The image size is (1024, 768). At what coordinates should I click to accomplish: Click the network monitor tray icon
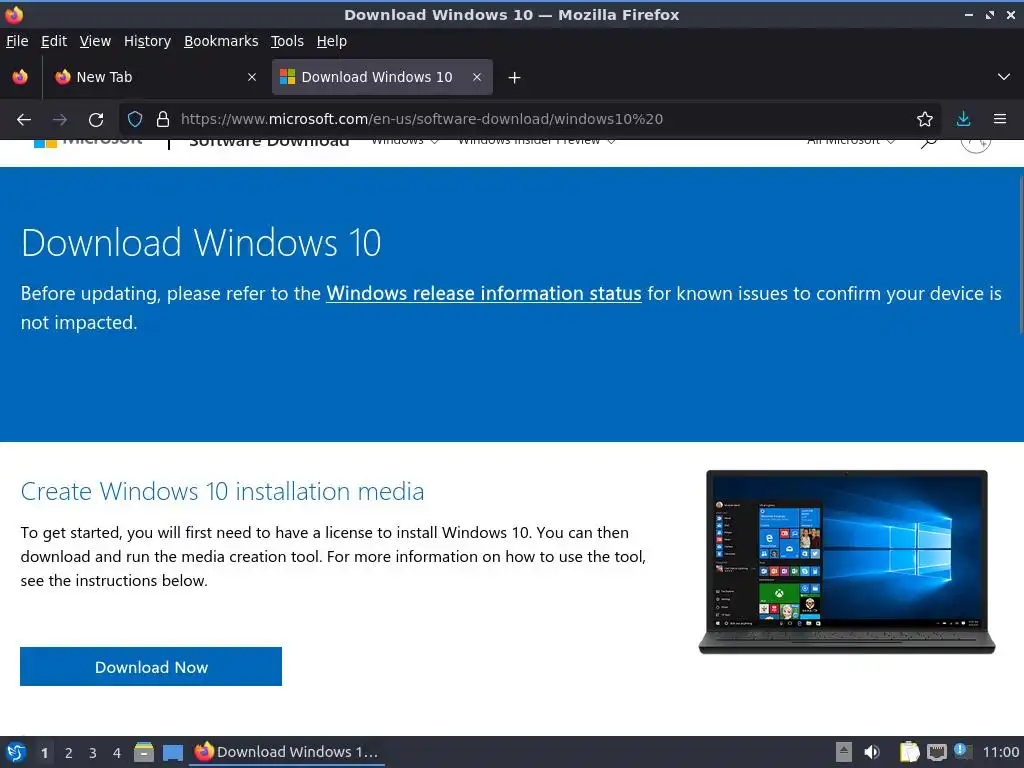point(936,752)
